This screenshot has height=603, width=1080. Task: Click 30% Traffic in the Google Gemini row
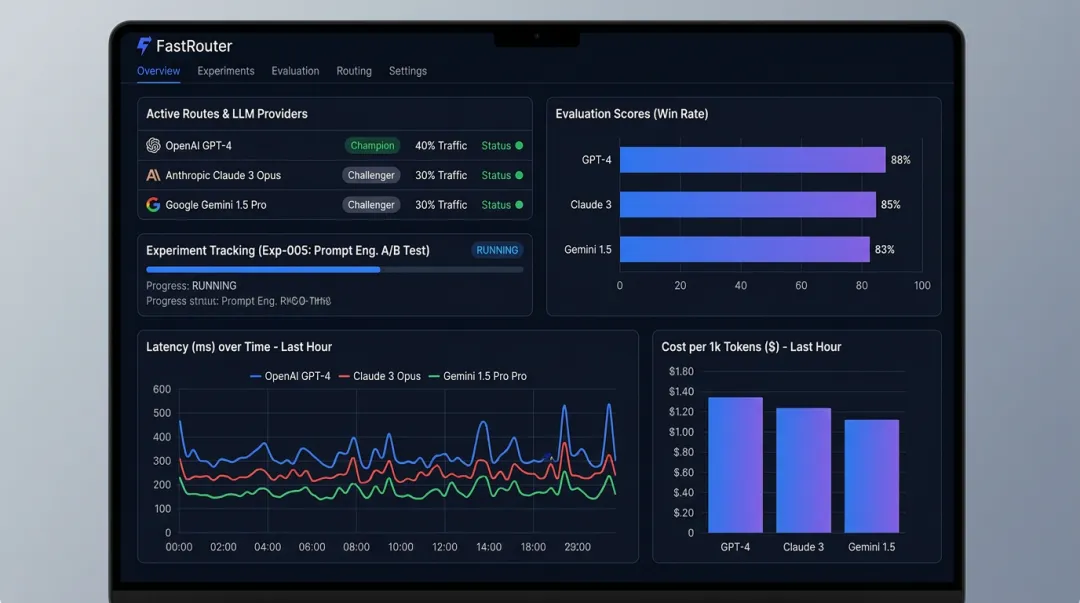(441, 205)
